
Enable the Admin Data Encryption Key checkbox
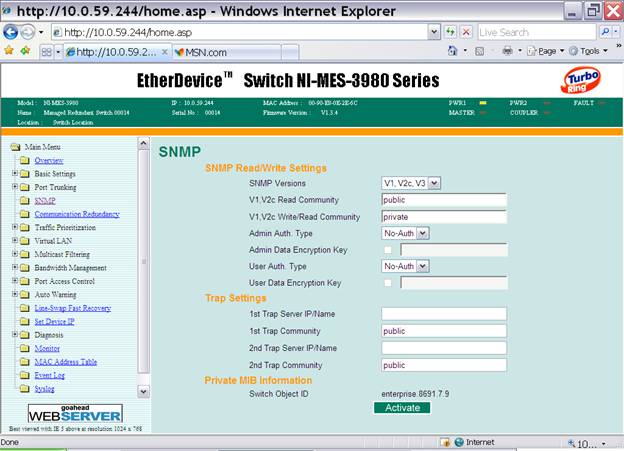tap(388, 249)
